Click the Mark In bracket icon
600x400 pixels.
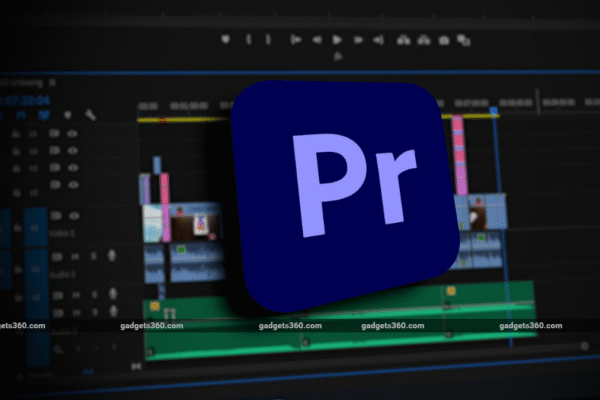pyautogui.click(x=249, y=39)
